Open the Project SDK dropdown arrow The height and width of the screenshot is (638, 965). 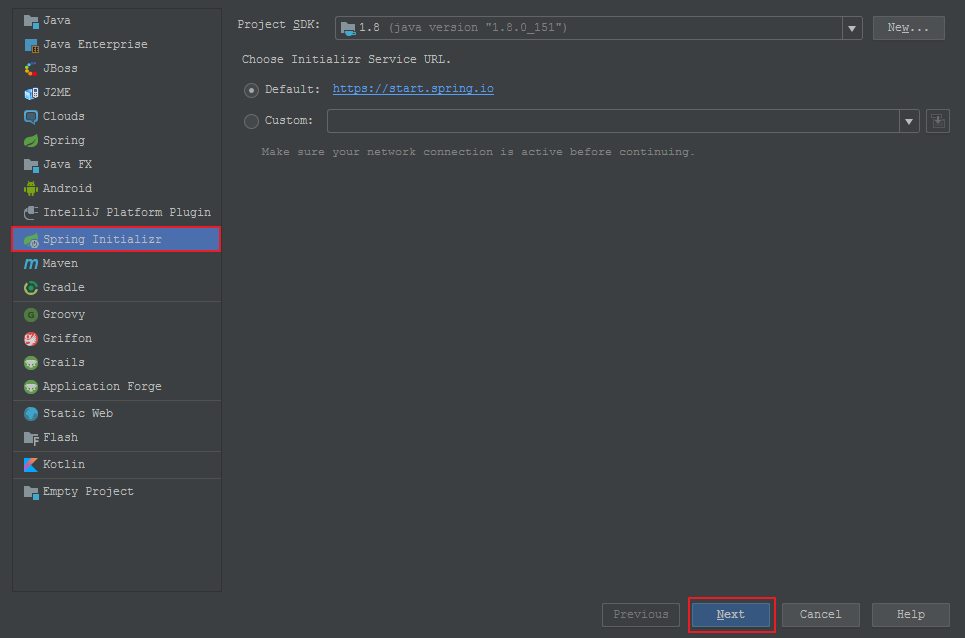pyautogui.click(x=852, y=28)
